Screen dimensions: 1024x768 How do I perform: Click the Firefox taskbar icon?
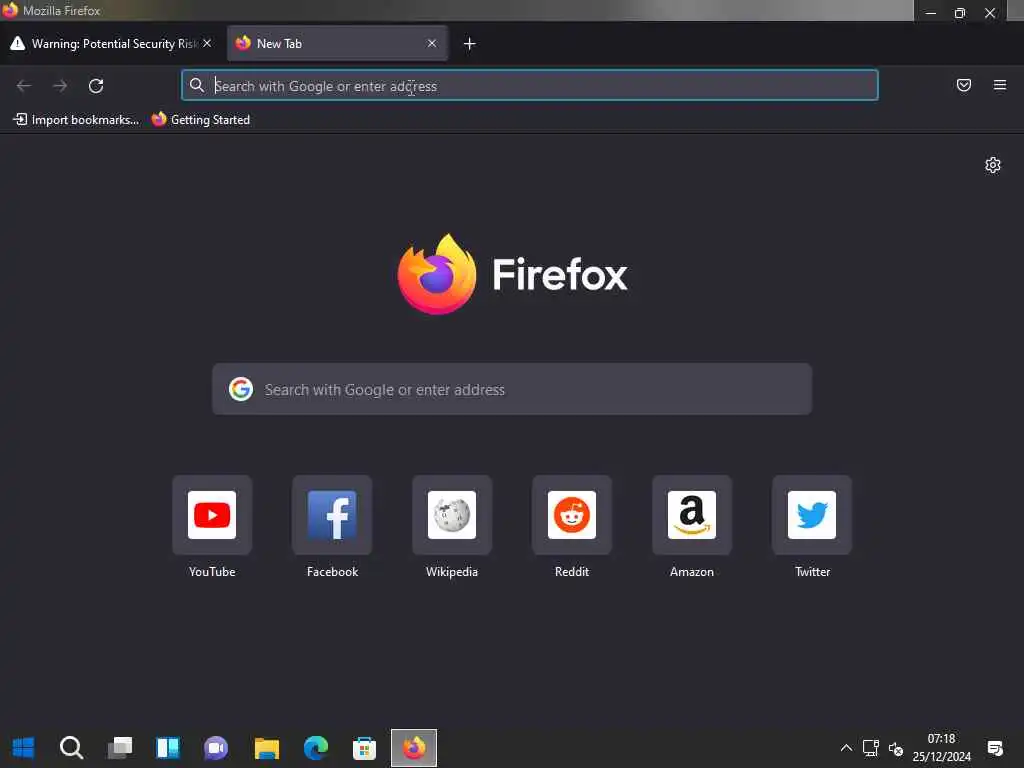coord(414,748)
